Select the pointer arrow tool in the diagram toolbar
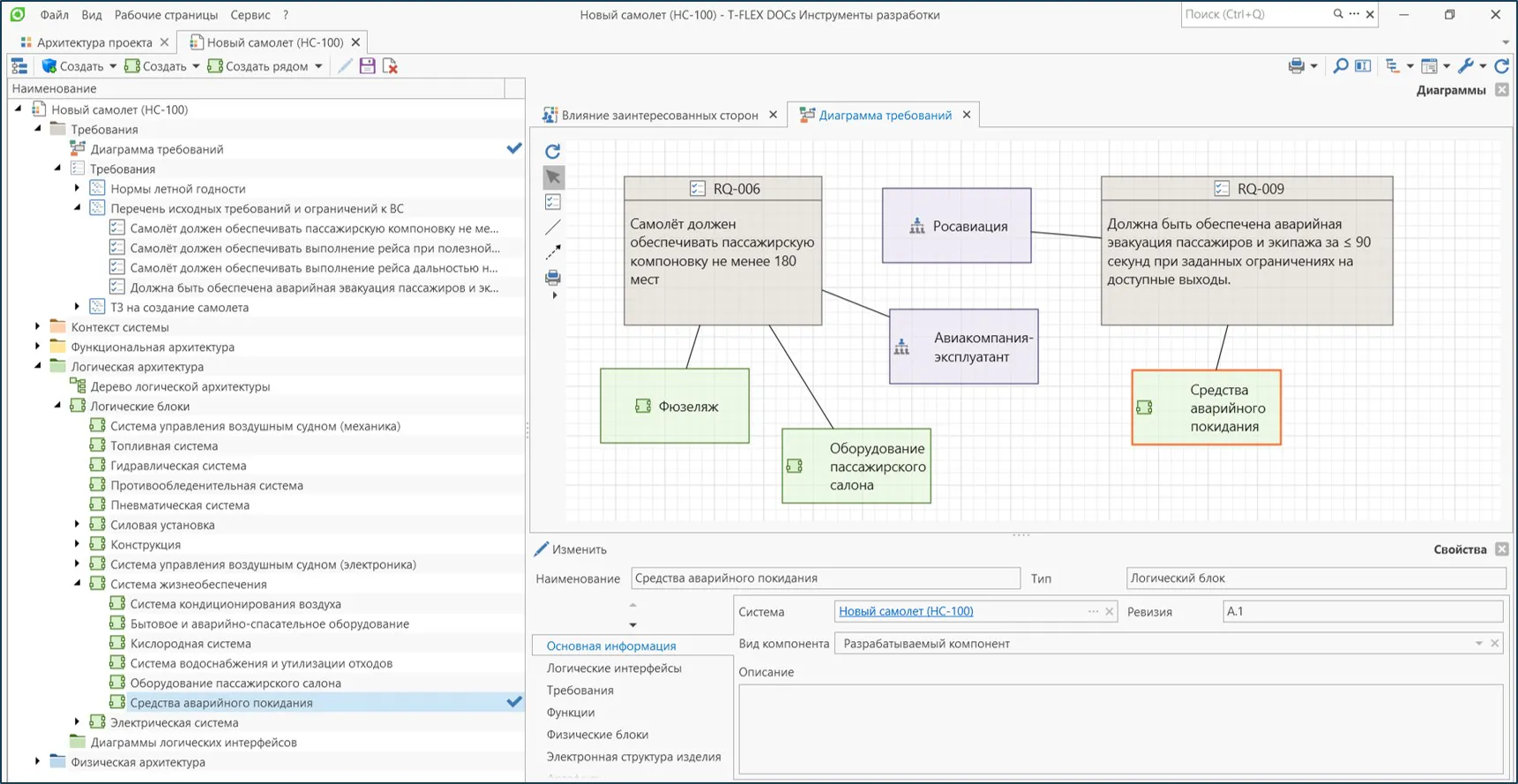 (553, 177)
